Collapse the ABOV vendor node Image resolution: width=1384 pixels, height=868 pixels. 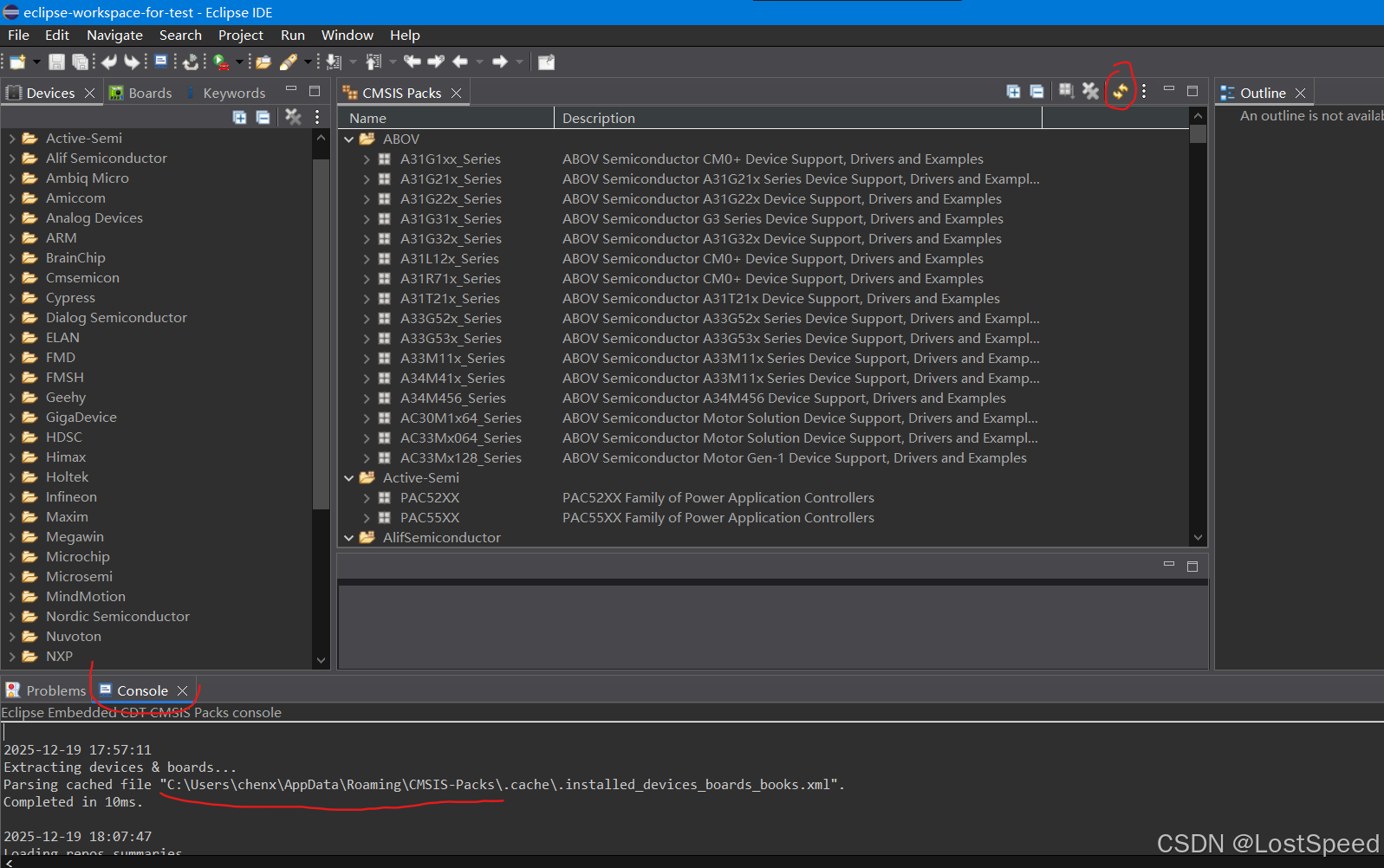348,139
